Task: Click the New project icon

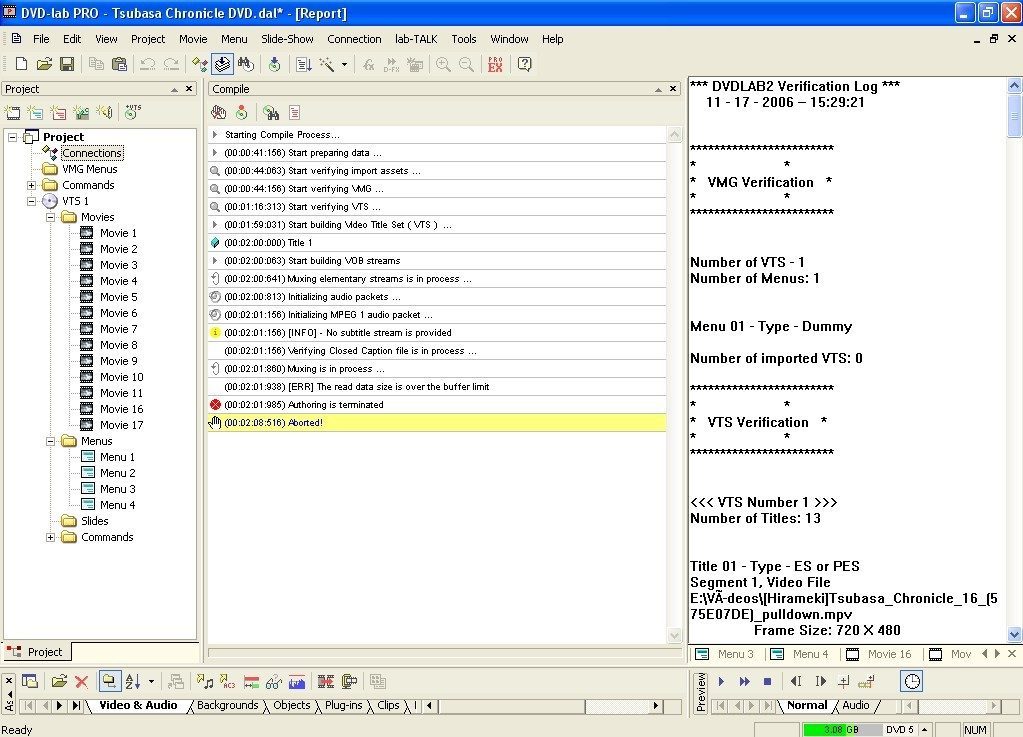Action: 22,64
